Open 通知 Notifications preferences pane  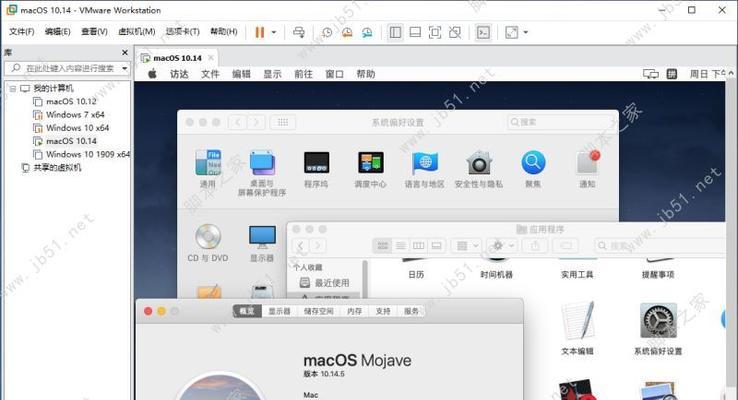tap(587, 168)
